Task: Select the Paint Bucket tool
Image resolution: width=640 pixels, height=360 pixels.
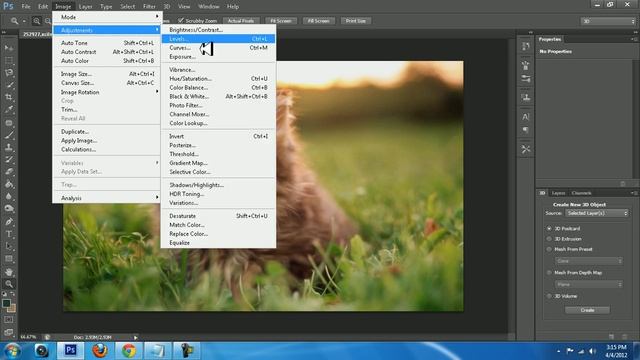Action: coord(9,184)
